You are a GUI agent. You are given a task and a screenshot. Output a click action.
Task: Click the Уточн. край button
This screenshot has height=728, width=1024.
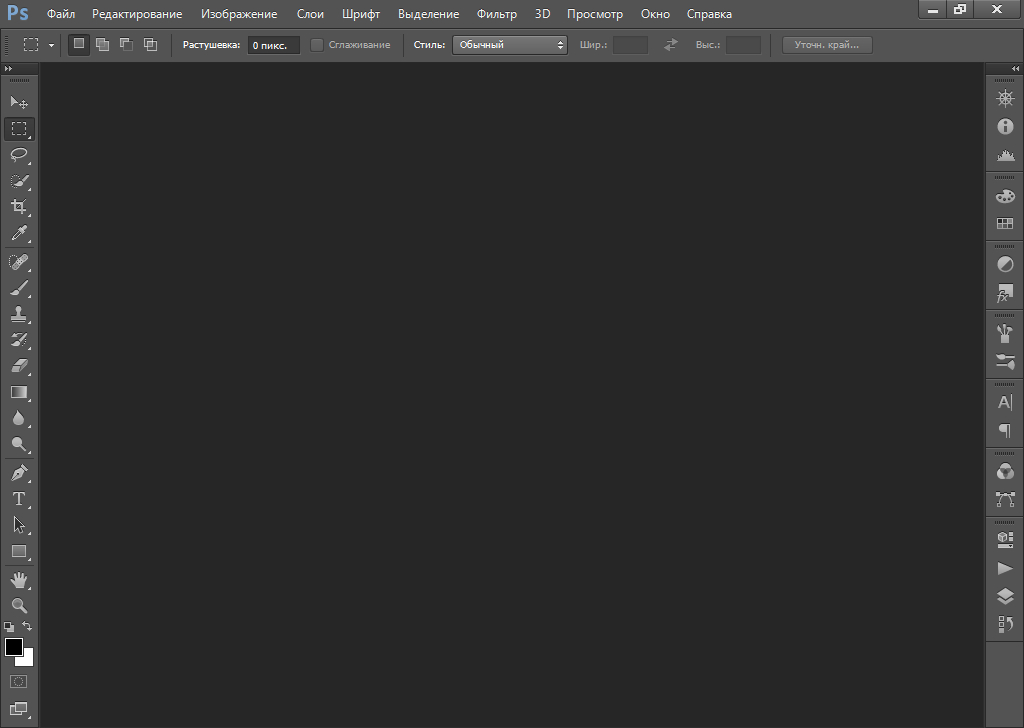[827, 45]
